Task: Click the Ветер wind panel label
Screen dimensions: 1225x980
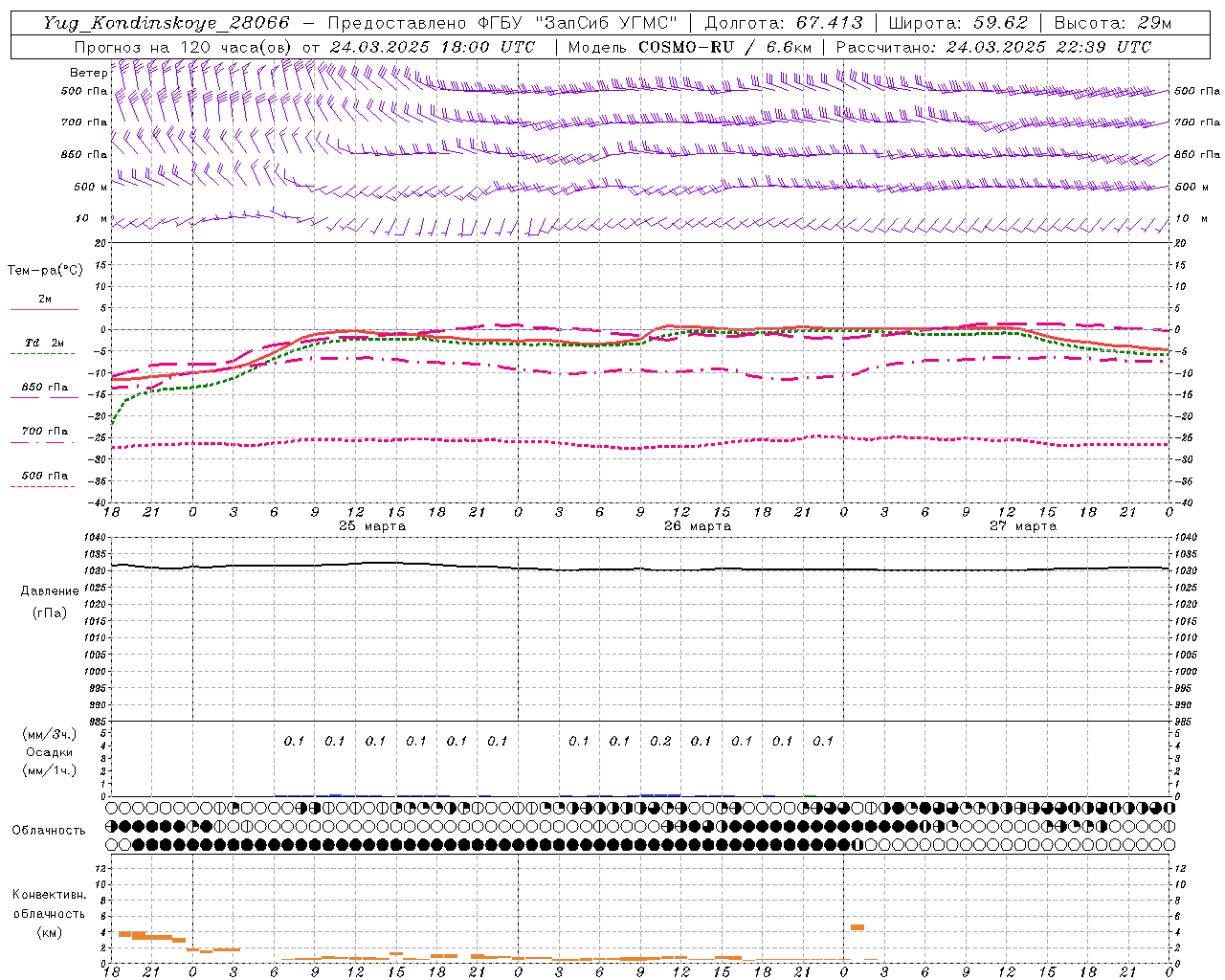Action: point(88,73)
